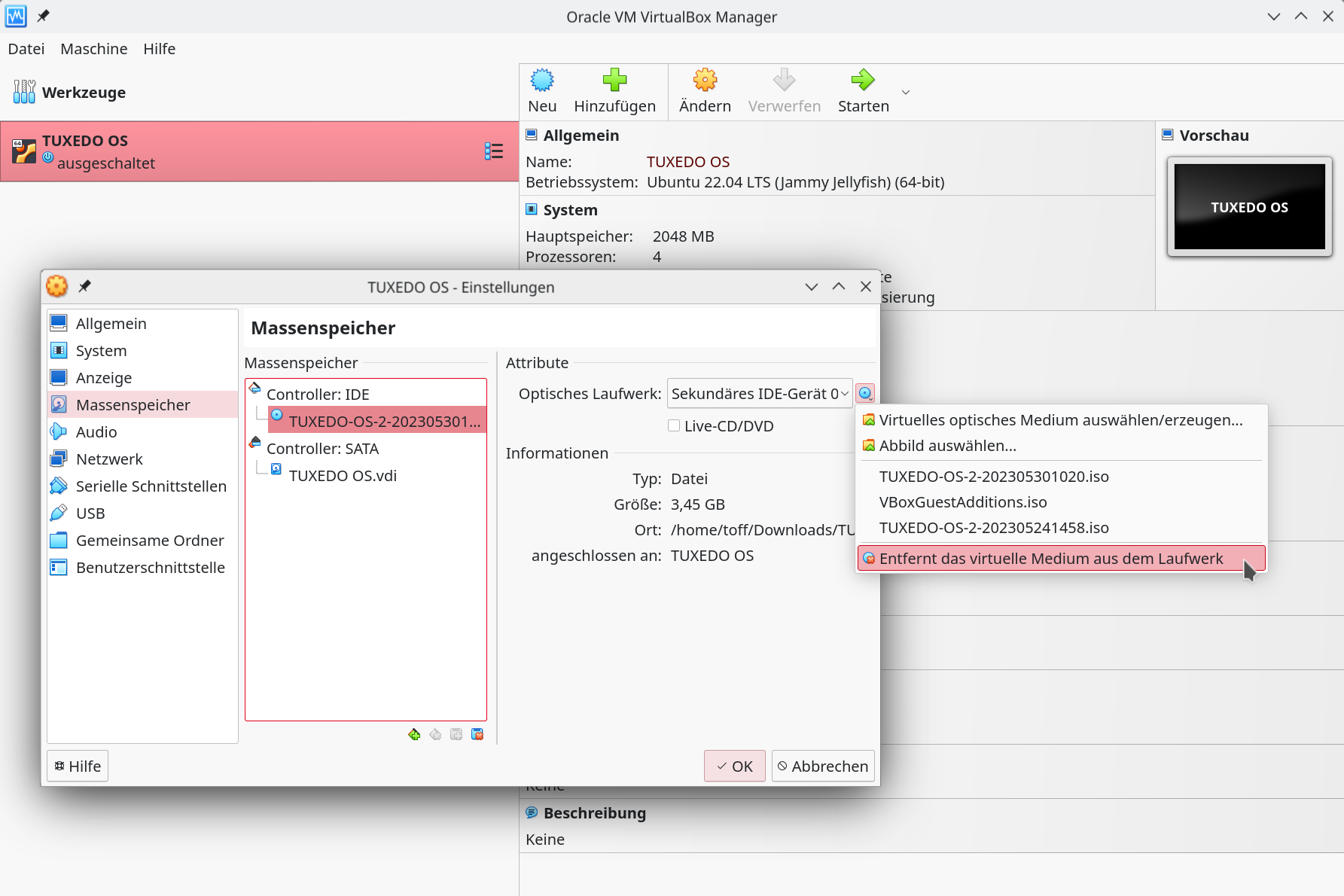Open Netzwerk settings category

[x=142, y=459]
